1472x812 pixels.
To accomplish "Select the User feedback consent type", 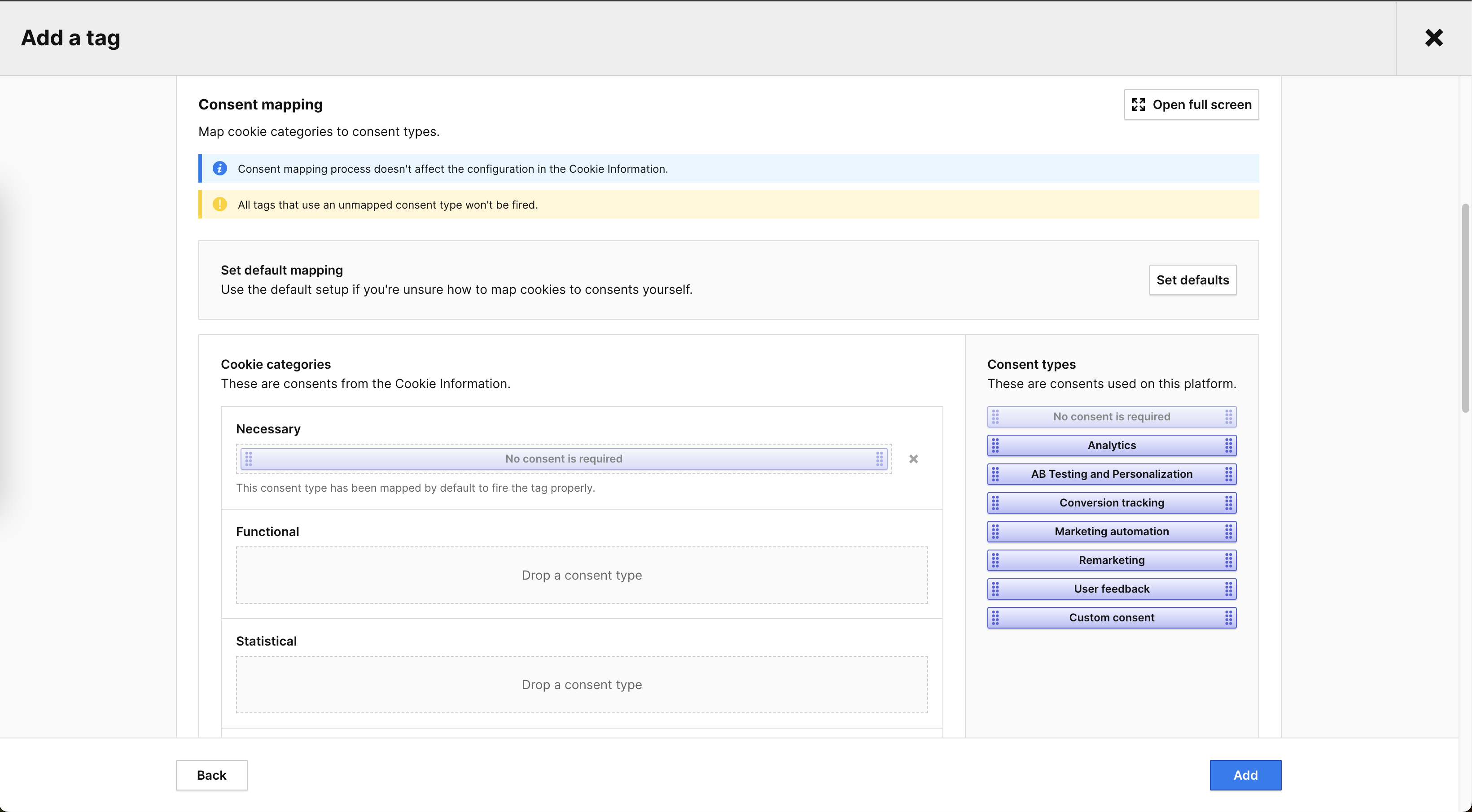I will click(1111, 589).
